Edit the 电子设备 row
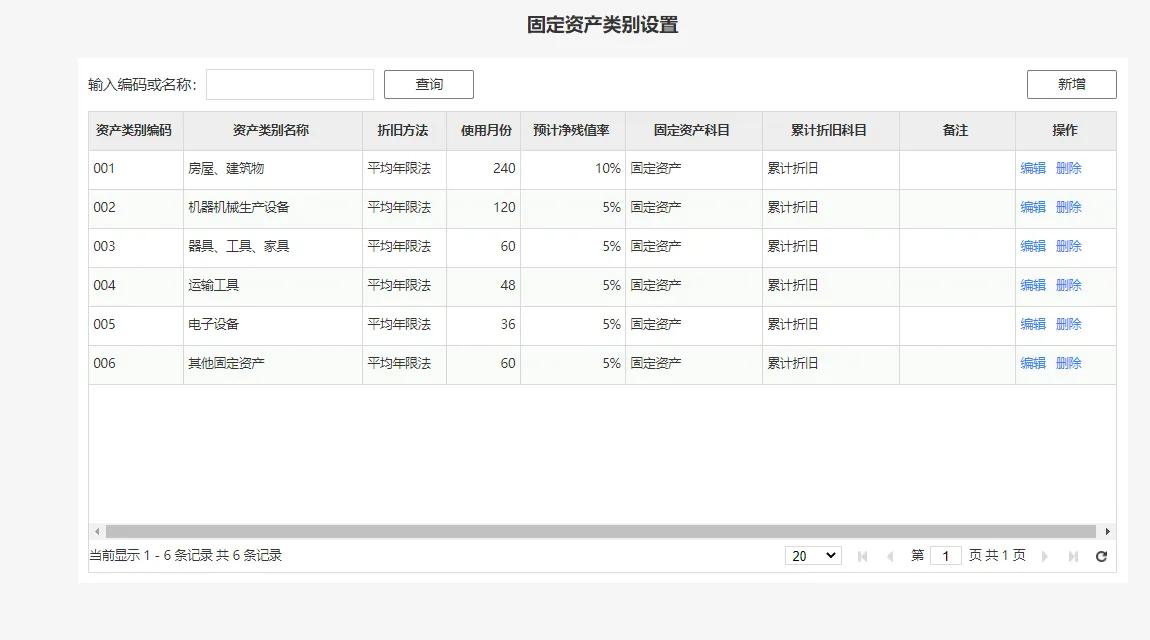 click(x=1032, y=324)
